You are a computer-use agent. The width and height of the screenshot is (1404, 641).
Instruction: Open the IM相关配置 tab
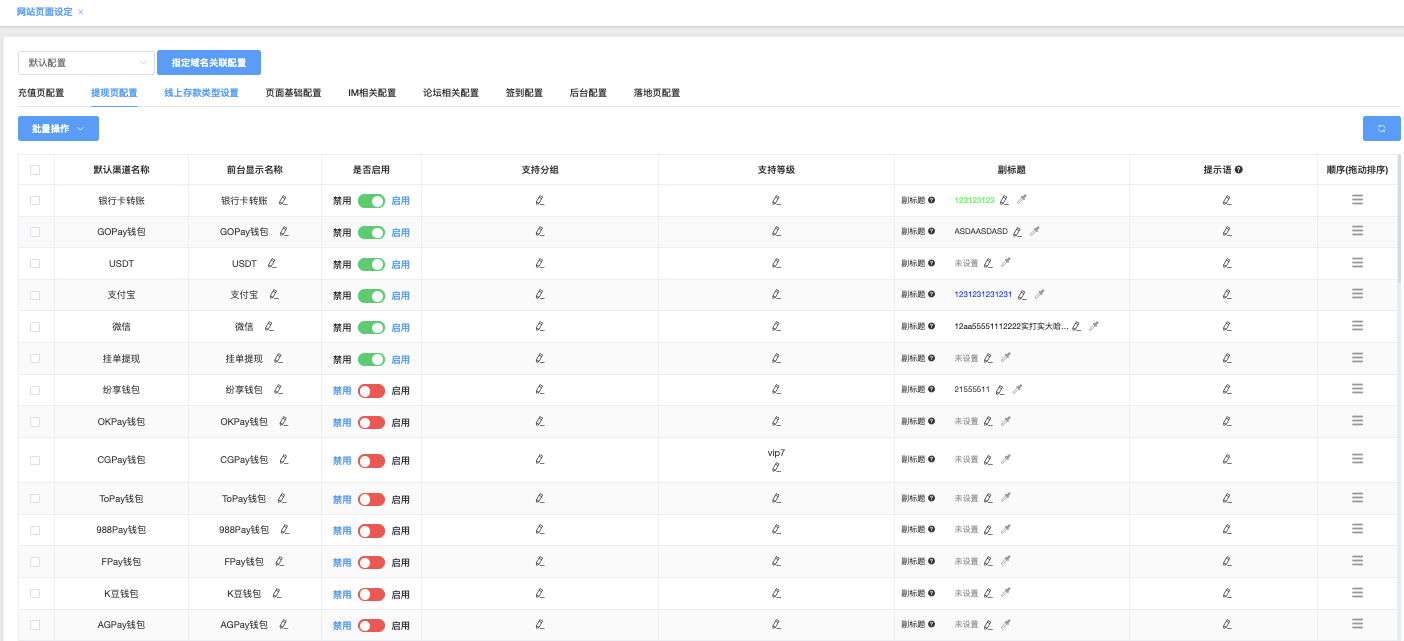point(372,93)
